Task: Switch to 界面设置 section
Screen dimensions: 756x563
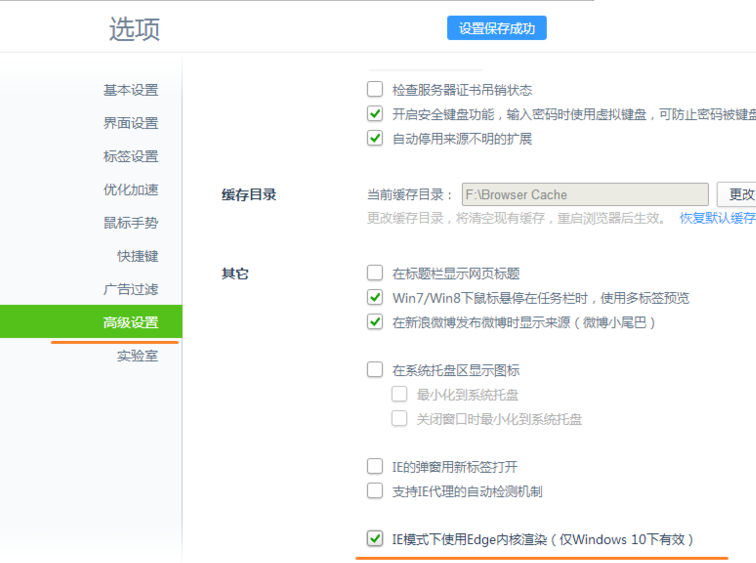Action: coord(130,123)
